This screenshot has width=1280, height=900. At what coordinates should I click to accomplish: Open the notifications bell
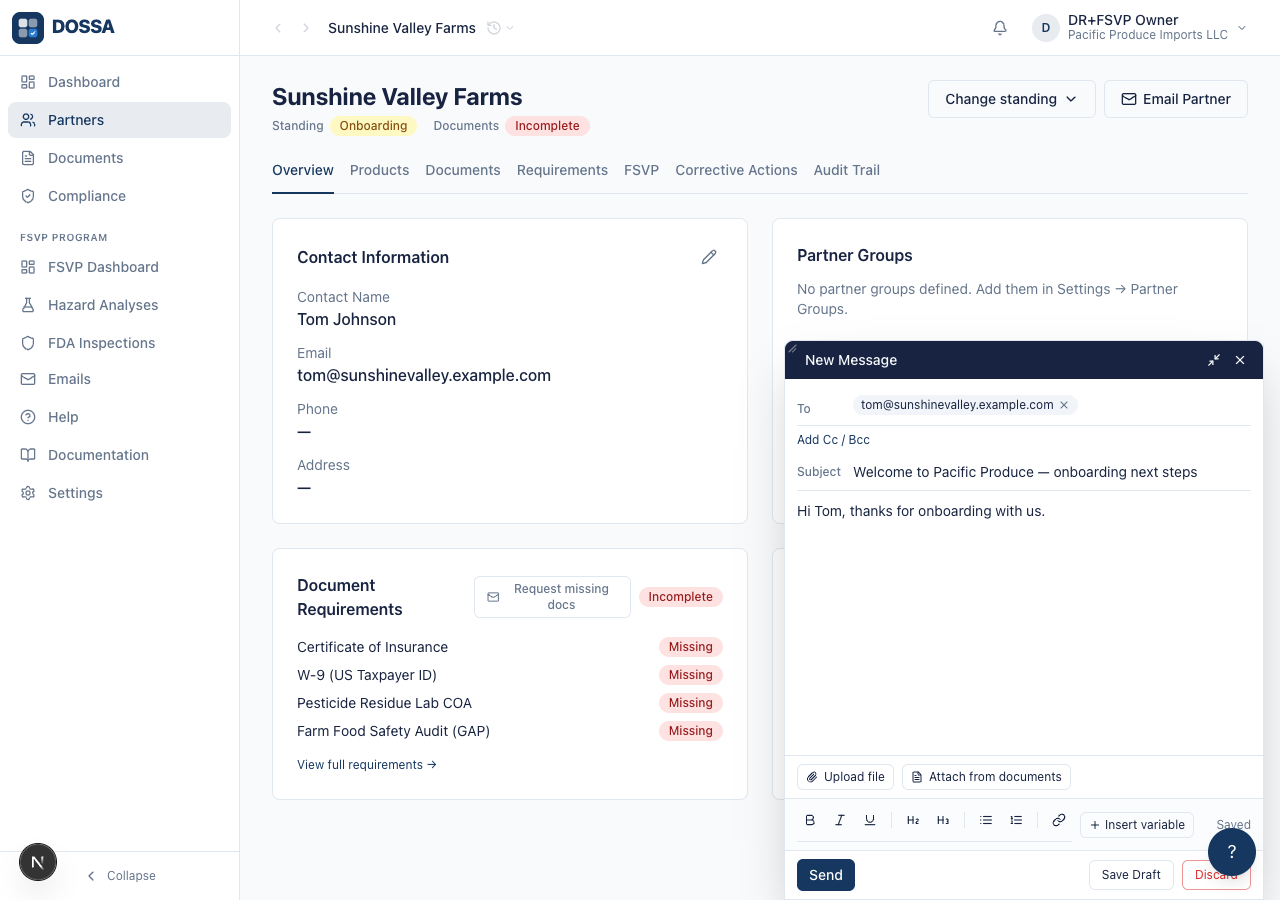click(1000, 28)
